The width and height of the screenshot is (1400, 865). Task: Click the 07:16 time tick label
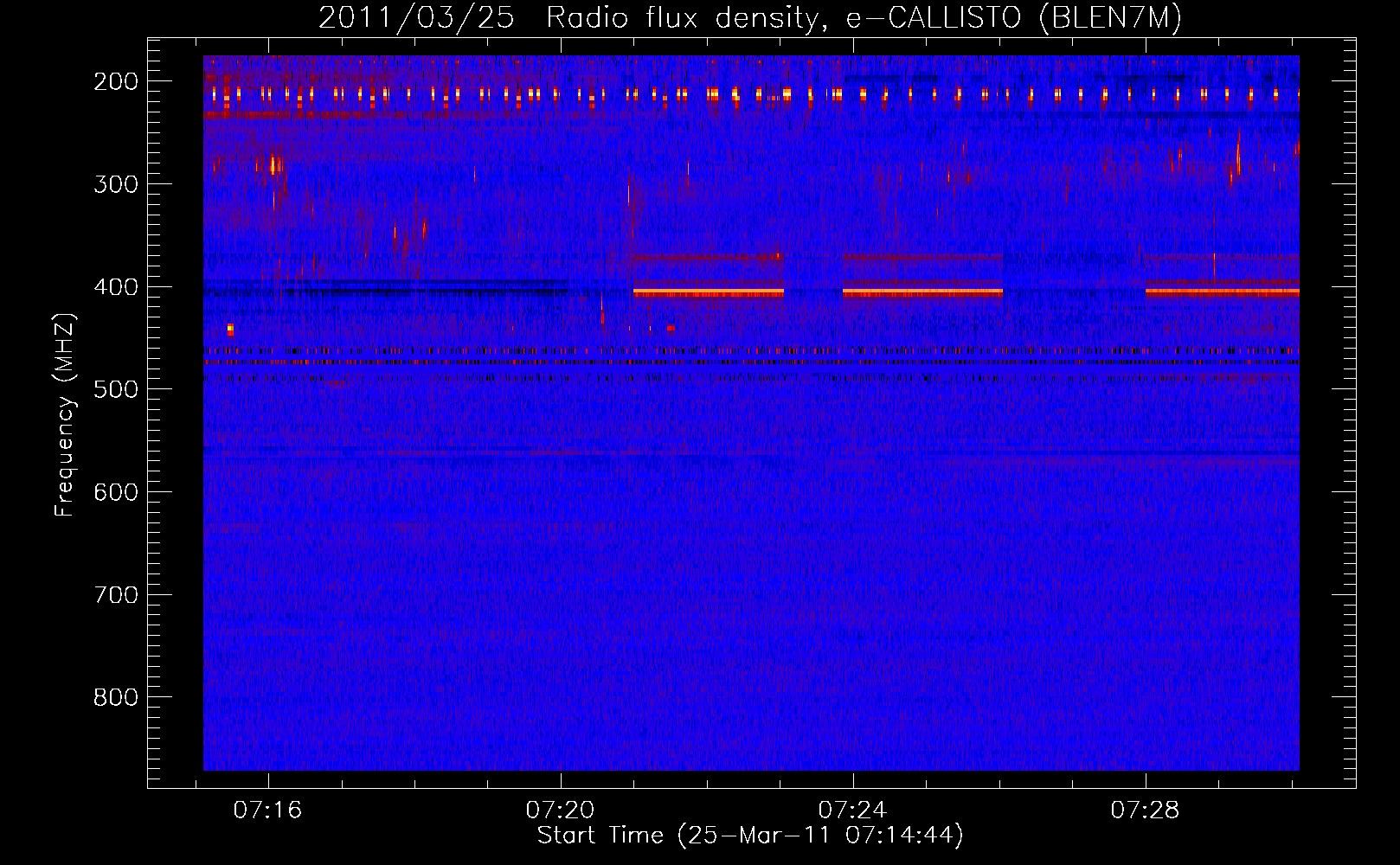(x=267, y=811)
